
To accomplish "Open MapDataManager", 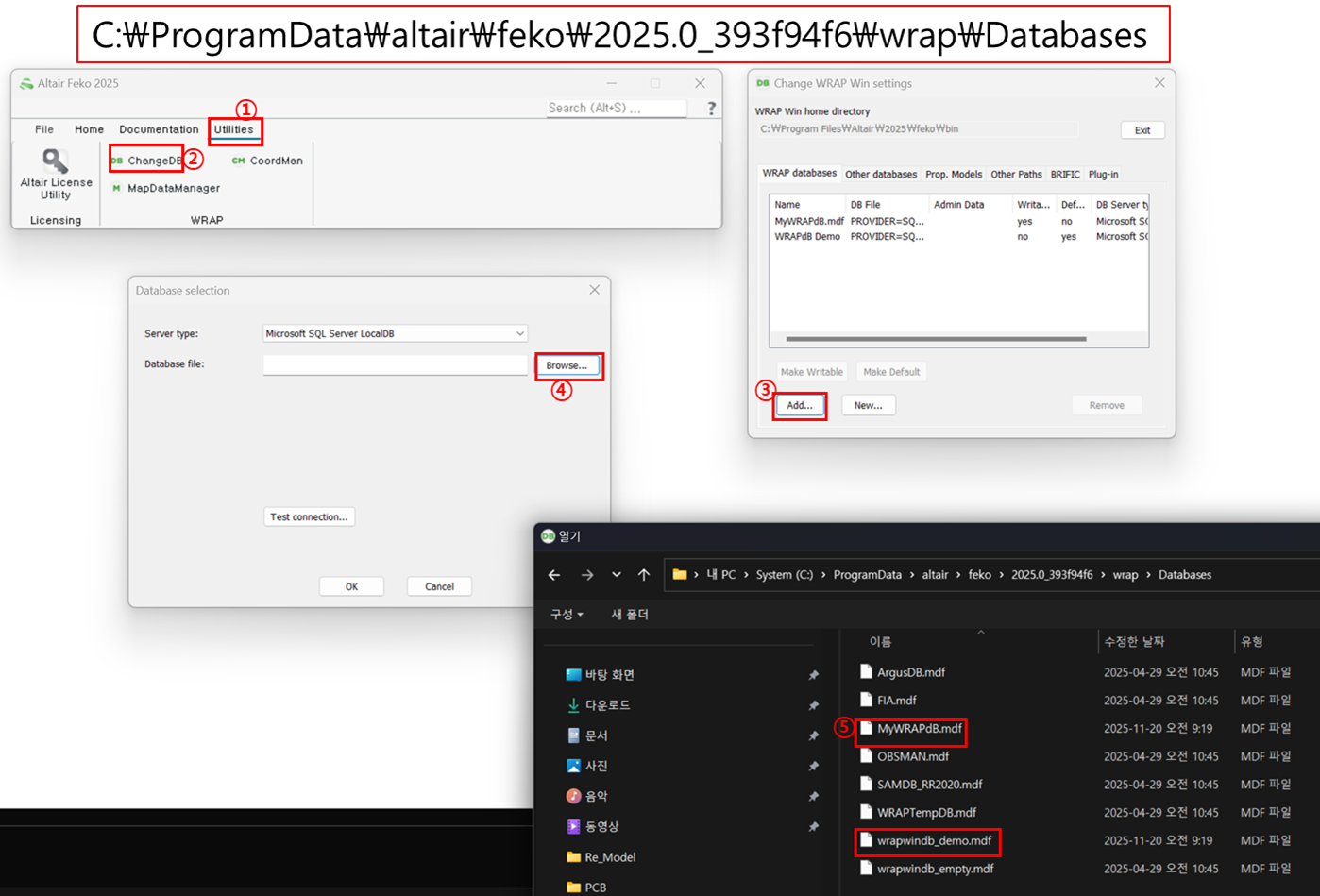I will (166, 188).
